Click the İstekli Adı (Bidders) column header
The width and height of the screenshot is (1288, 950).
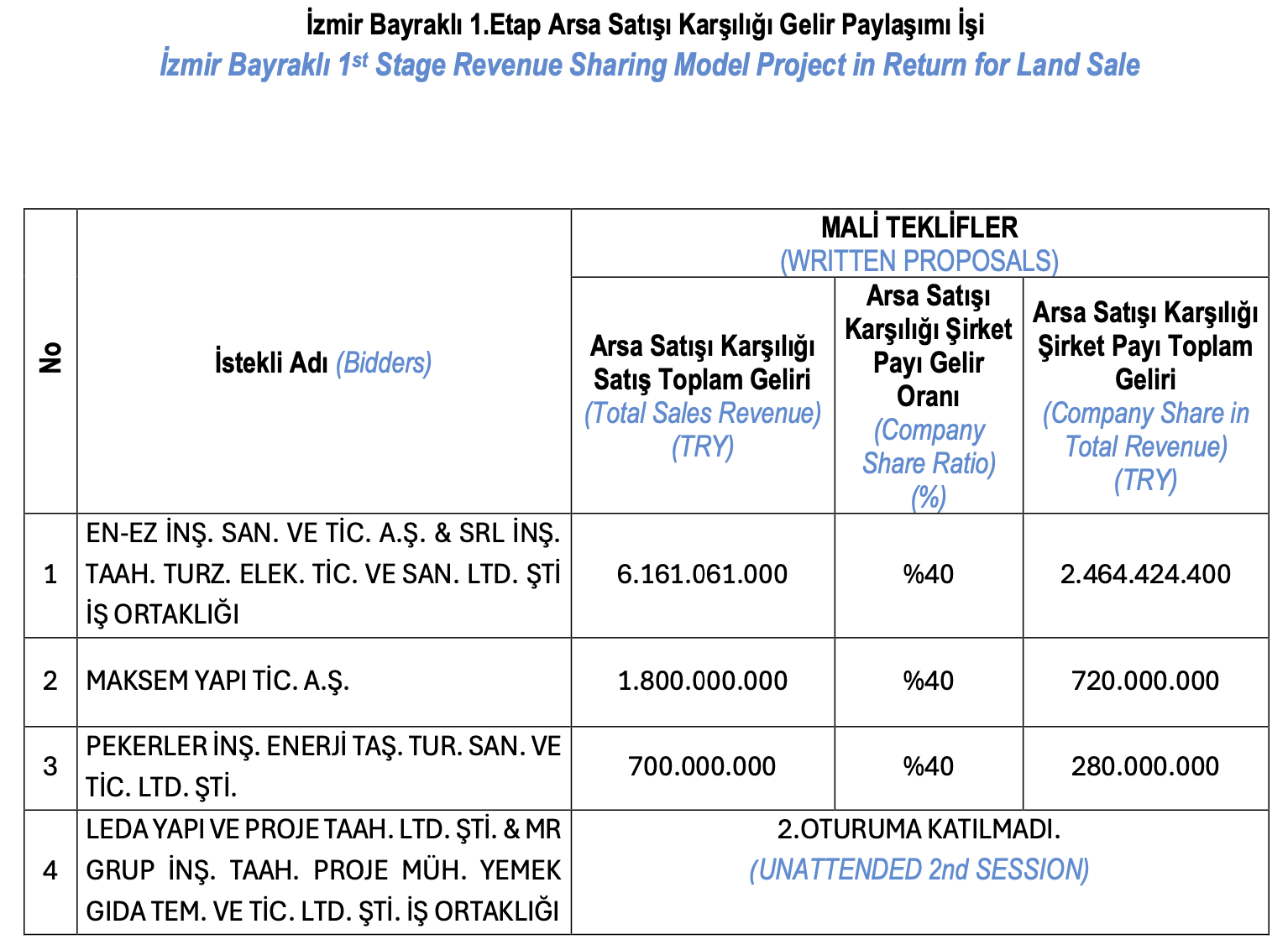(x=323, y=363)
